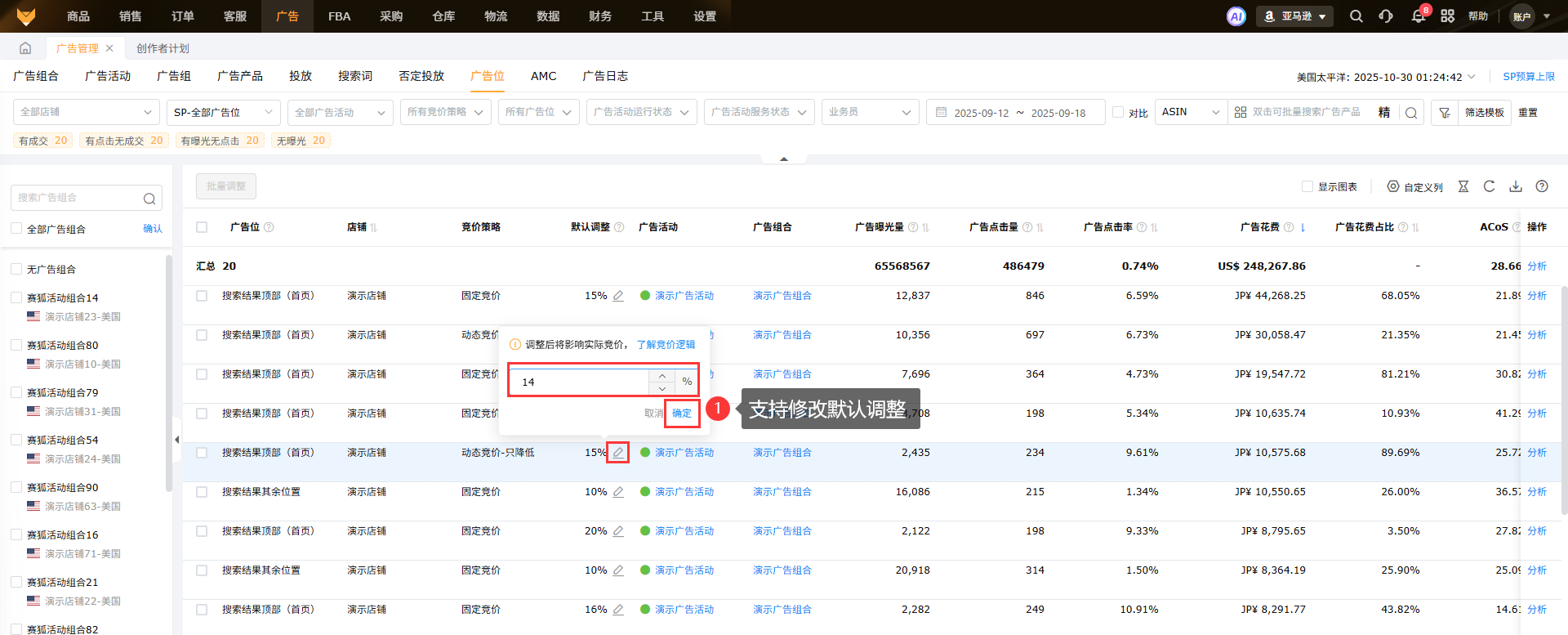Open the 筛选模板 button

point(1484,113)
